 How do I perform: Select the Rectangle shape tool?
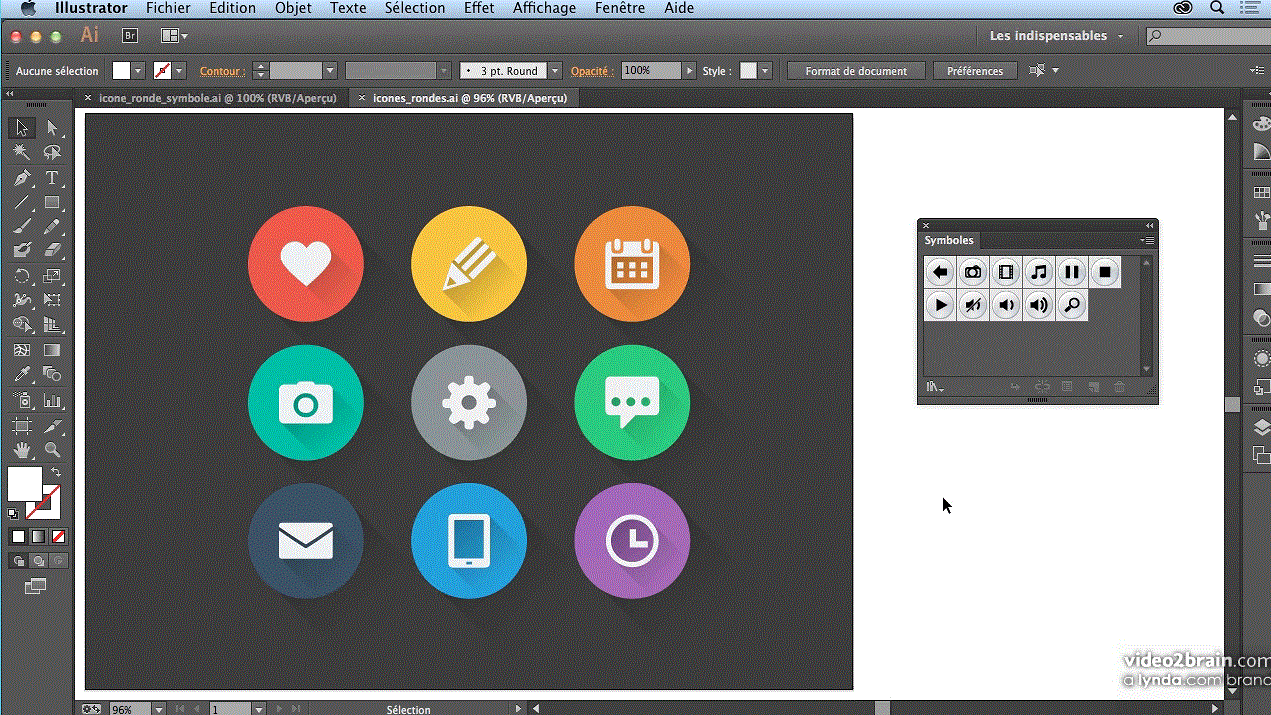pyautogui.click(x=52, y=203)
